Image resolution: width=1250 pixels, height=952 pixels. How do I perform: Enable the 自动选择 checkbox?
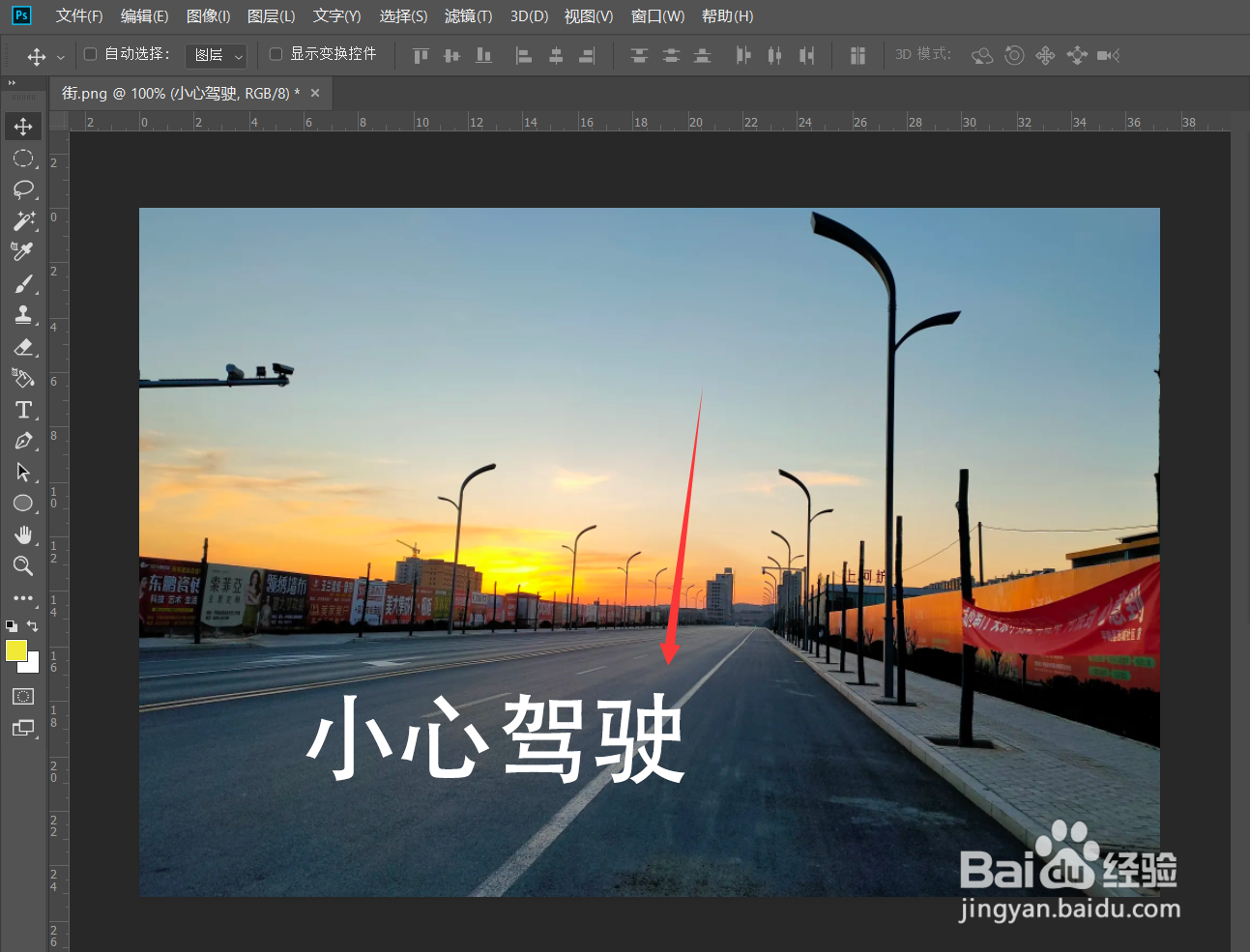(x=91, y=54)
